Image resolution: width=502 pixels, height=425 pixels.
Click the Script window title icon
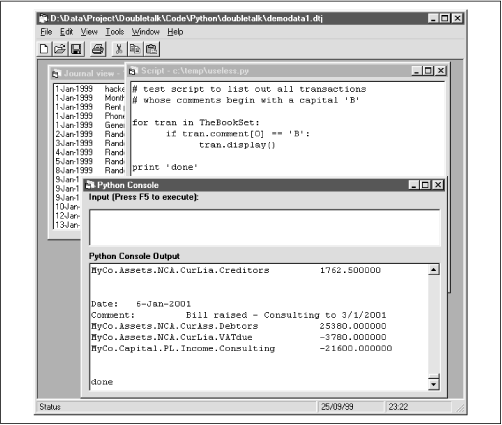coord(133,71)
